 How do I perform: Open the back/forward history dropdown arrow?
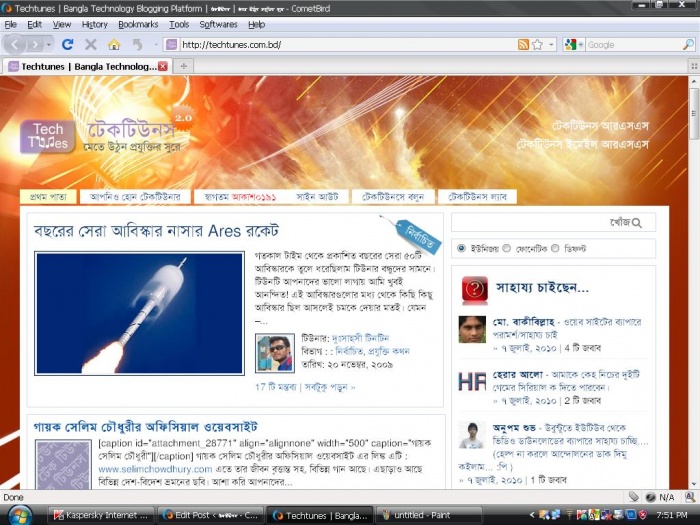point(49,45)
